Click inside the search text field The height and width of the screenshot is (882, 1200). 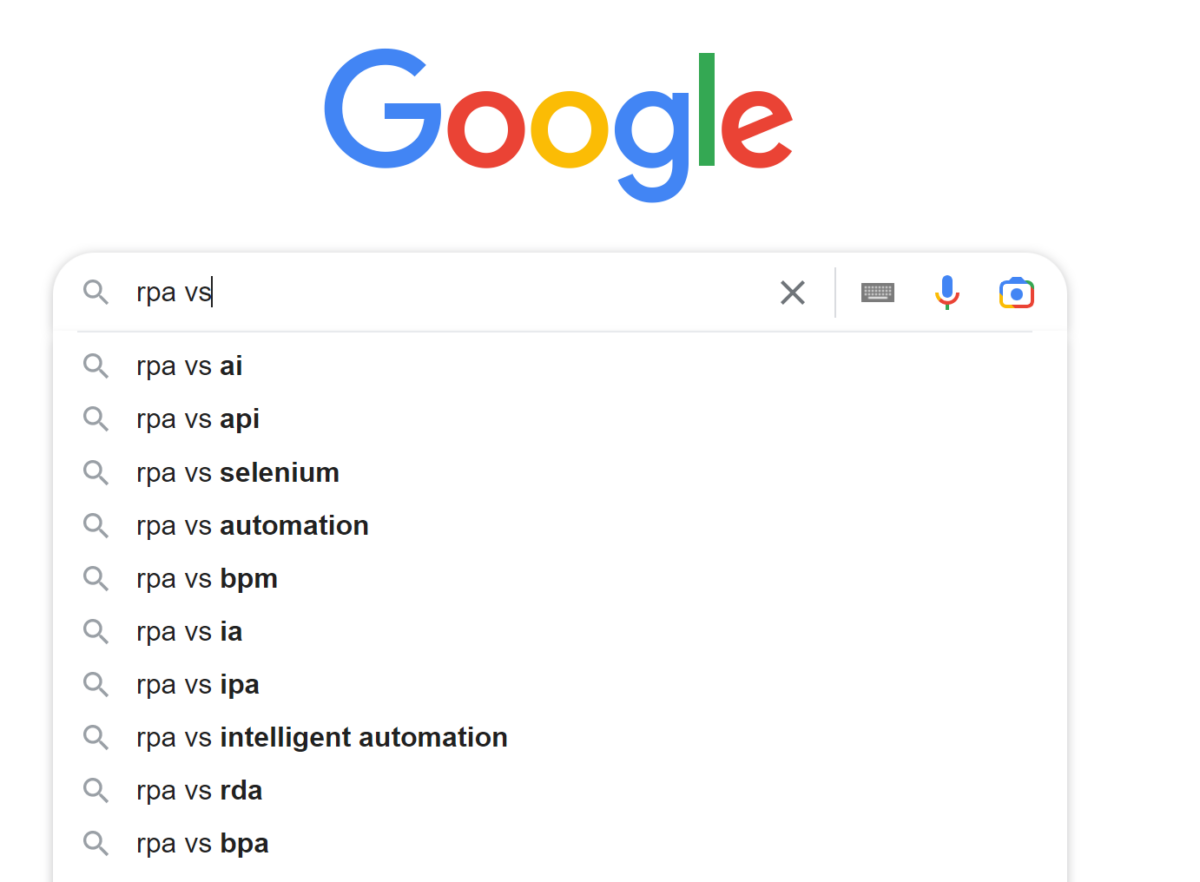[450, 293]
